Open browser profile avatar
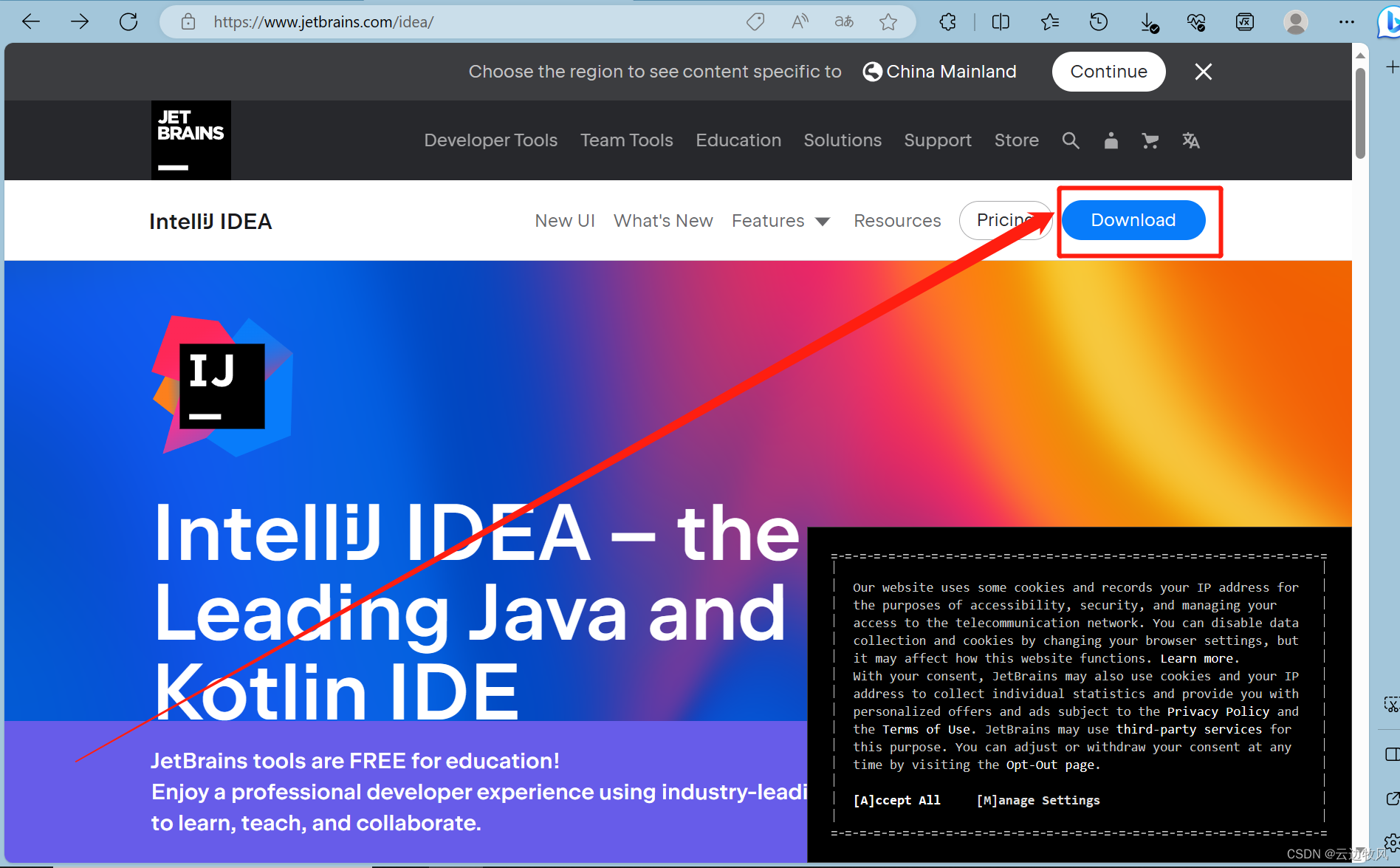The height and width of the screenshot is (868, 1400). (1295, 22)
